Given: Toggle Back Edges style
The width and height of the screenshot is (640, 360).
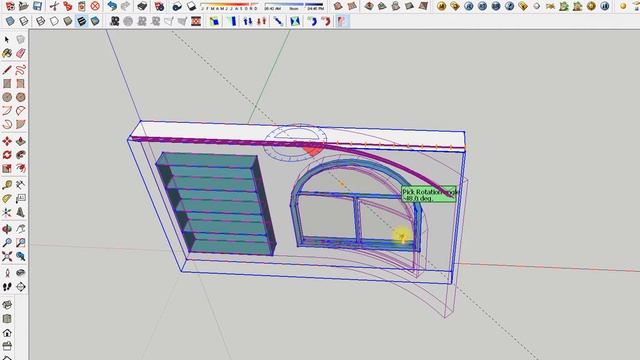Looking at the screenshot, I should (24, 21).
